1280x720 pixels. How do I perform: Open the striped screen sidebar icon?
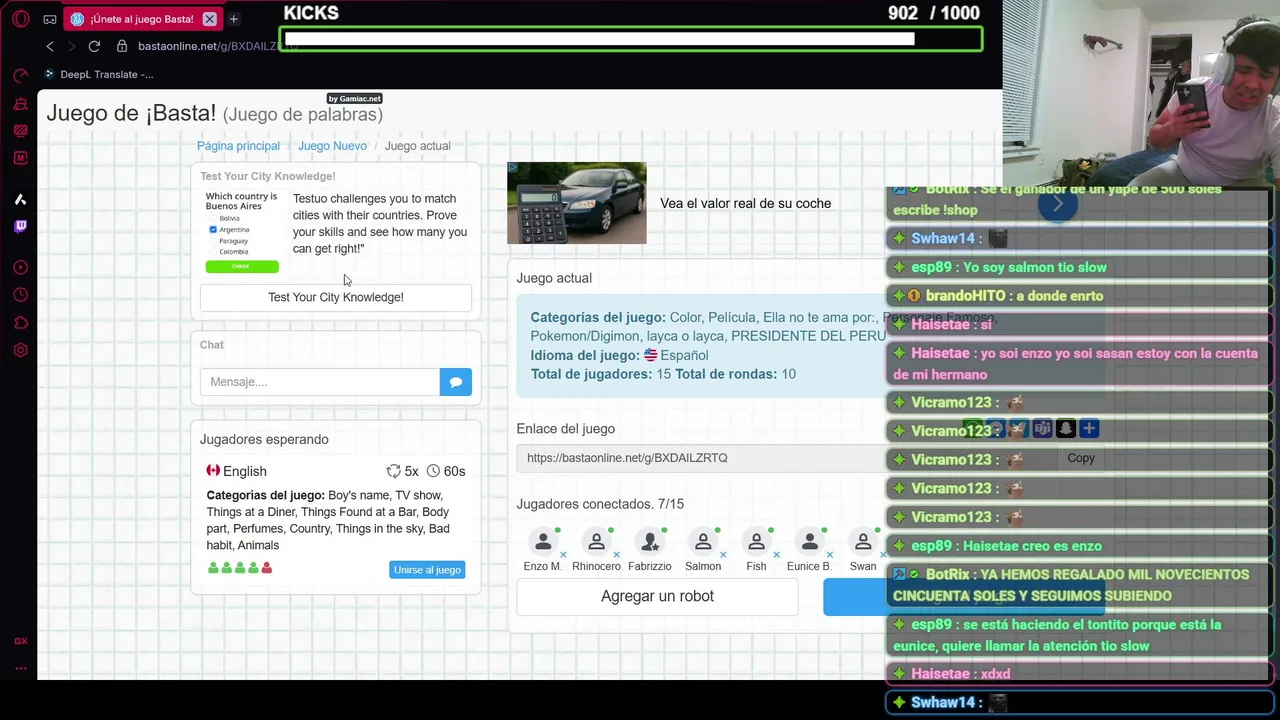click(x=20, y=130)
